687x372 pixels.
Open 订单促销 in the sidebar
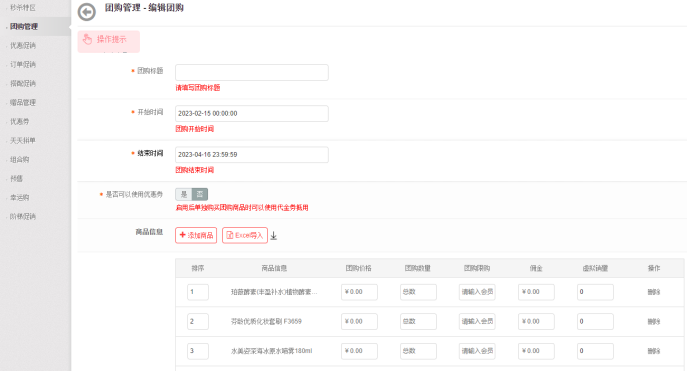pyautogui.click(x=23, y=64)
